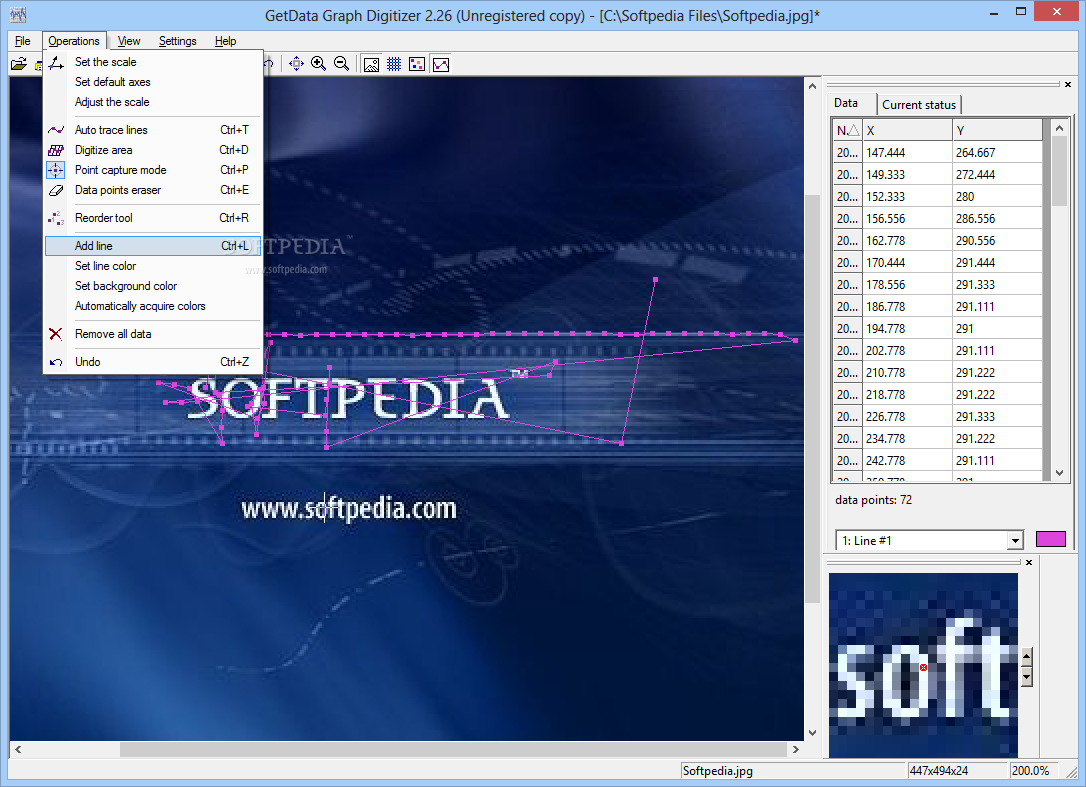The width and height of the screenshot is (1086, 787).
Task: Select X cell 170.444
Action: [x=907, y=263]
